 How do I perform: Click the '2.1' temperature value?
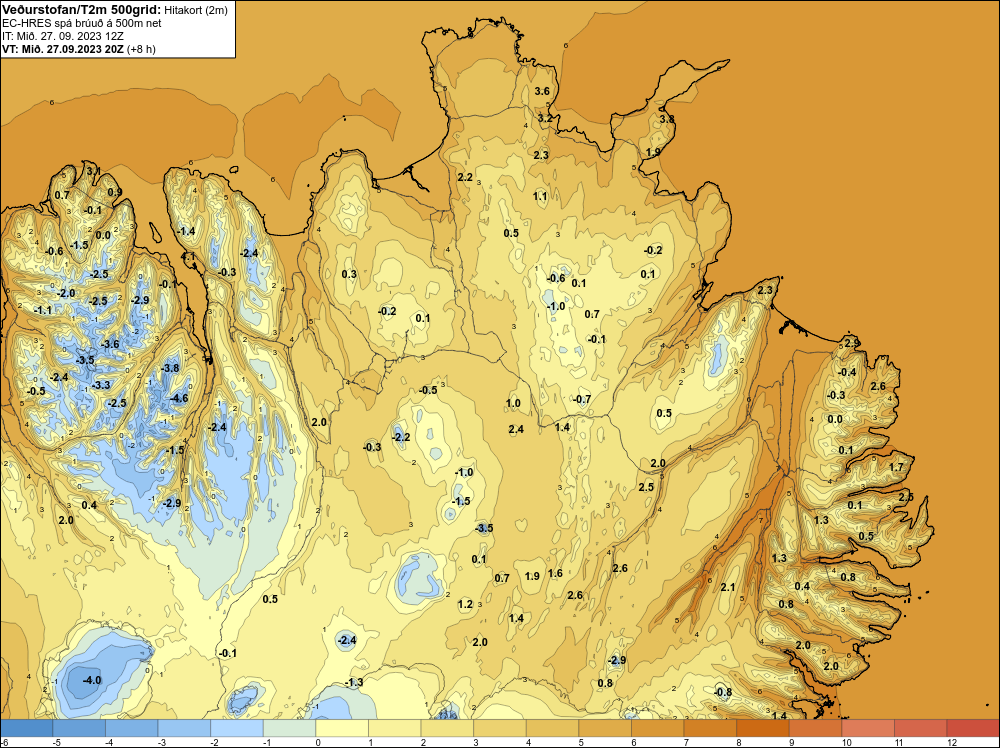(728, 587)
